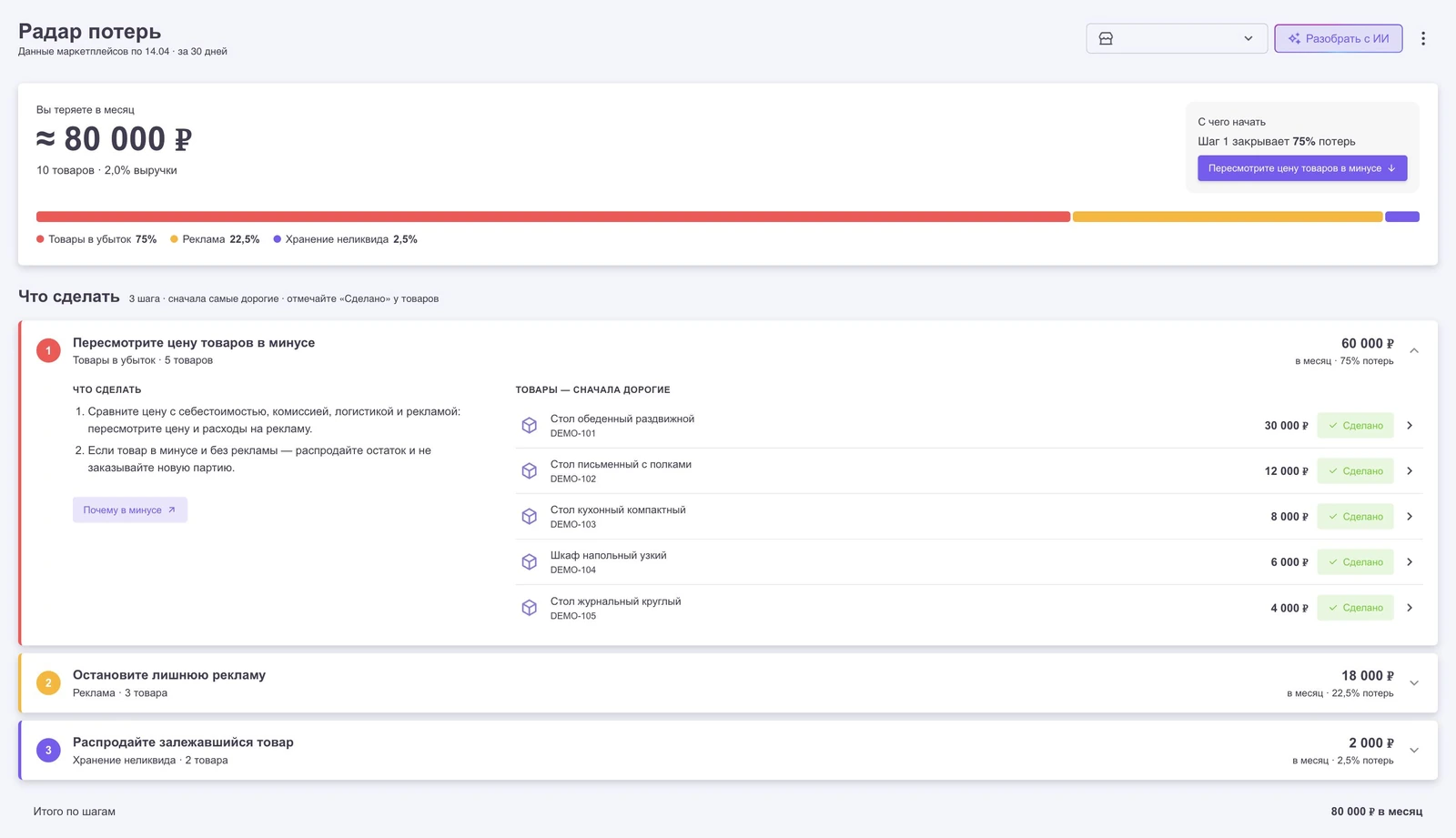Viewport: 1456px width, 838px height.
Task: Open the three-dot more options menu
Action: click(1423, 38)
